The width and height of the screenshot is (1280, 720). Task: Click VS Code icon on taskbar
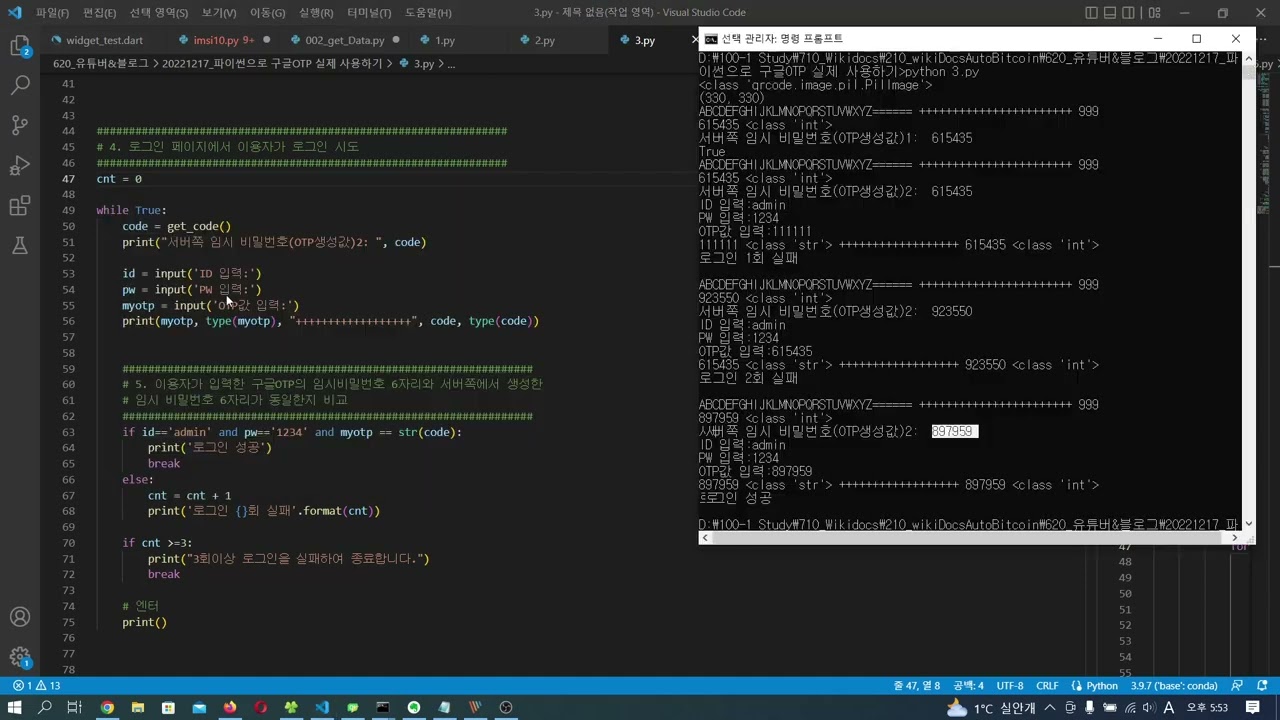[x=322, y=708]
